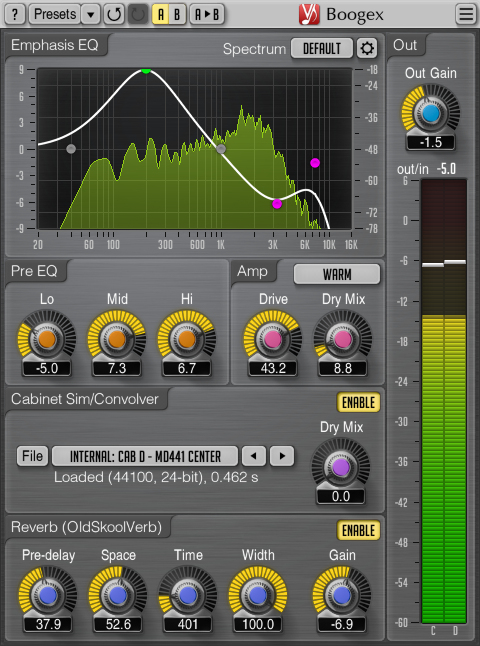Click the Hi value field 6.7
Image resolution: width=480 pixels, height=646 pixels.
(x=187, y=368)
